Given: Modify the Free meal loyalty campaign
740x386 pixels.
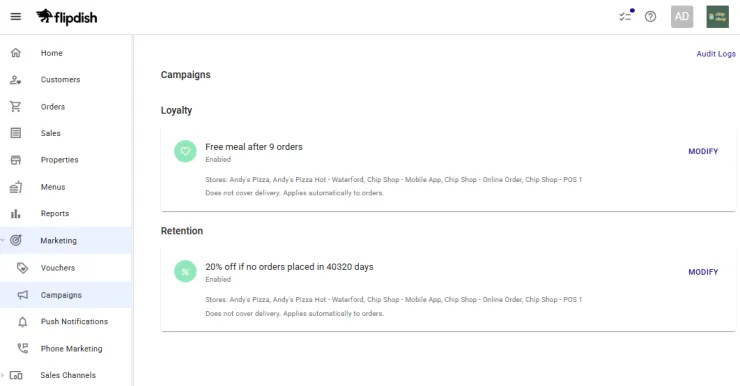Looking at the screenshot, I should [x=703, y=151].
